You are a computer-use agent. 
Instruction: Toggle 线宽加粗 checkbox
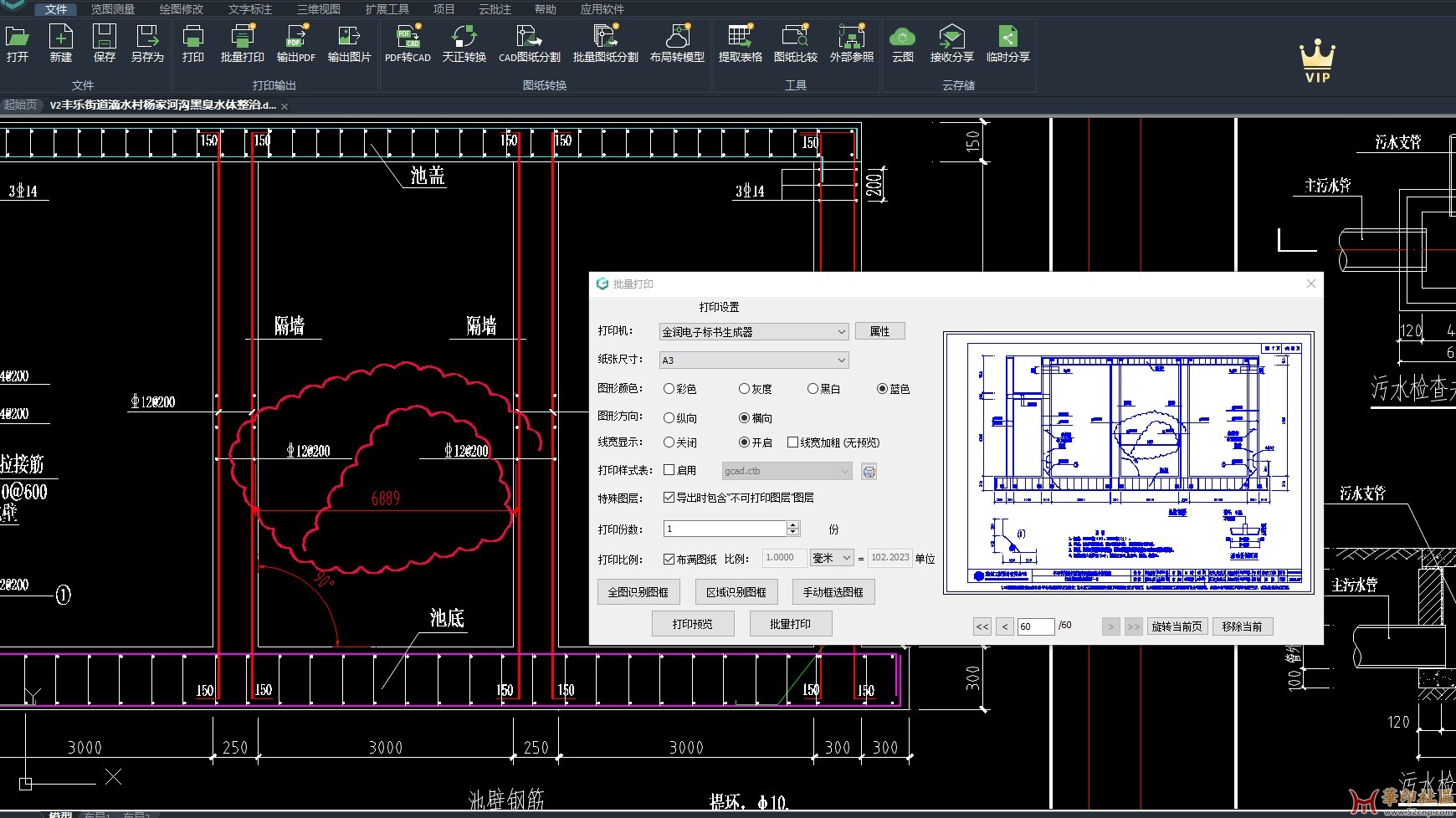[792, 442]
